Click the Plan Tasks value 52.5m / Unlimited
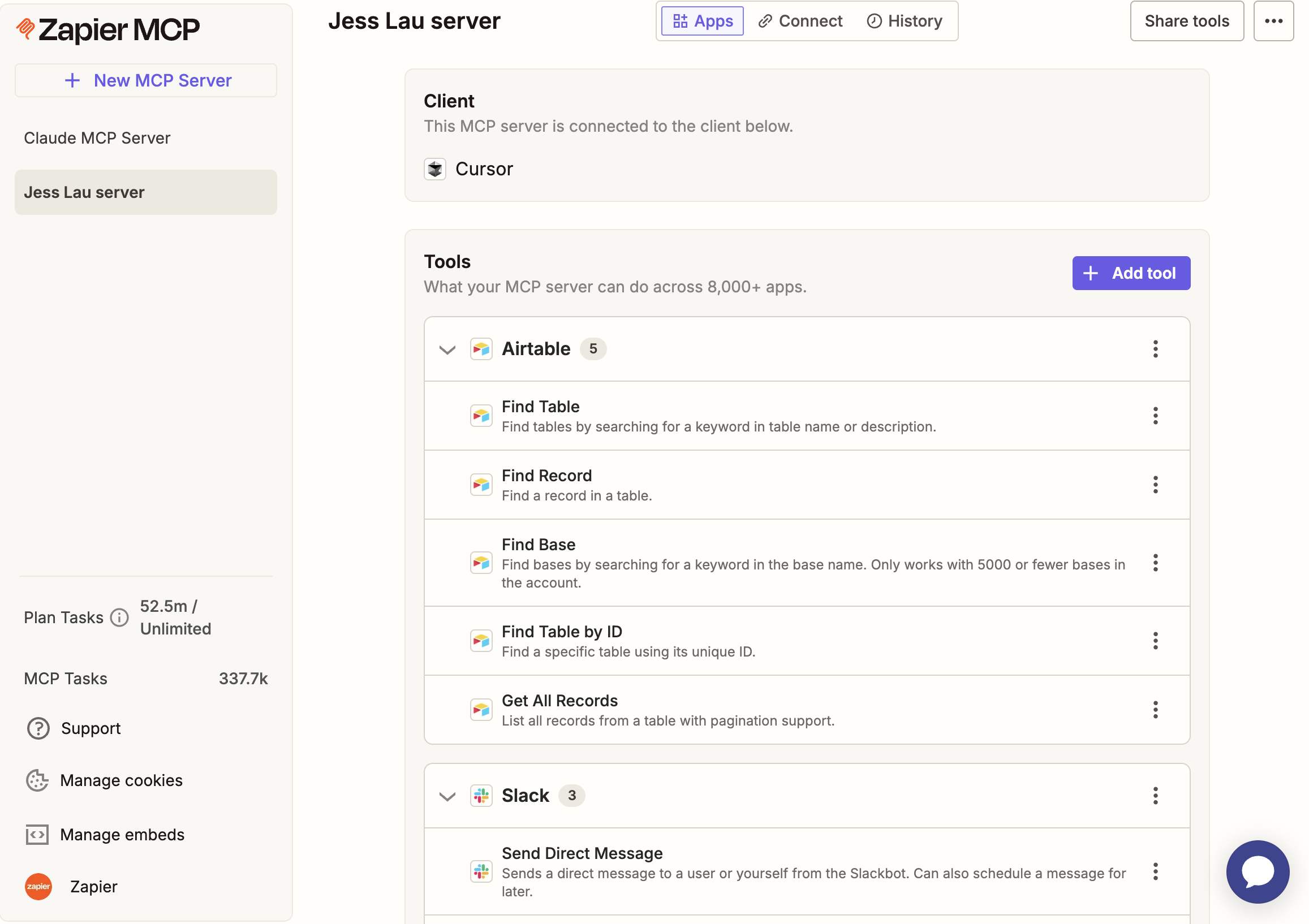 175,618
